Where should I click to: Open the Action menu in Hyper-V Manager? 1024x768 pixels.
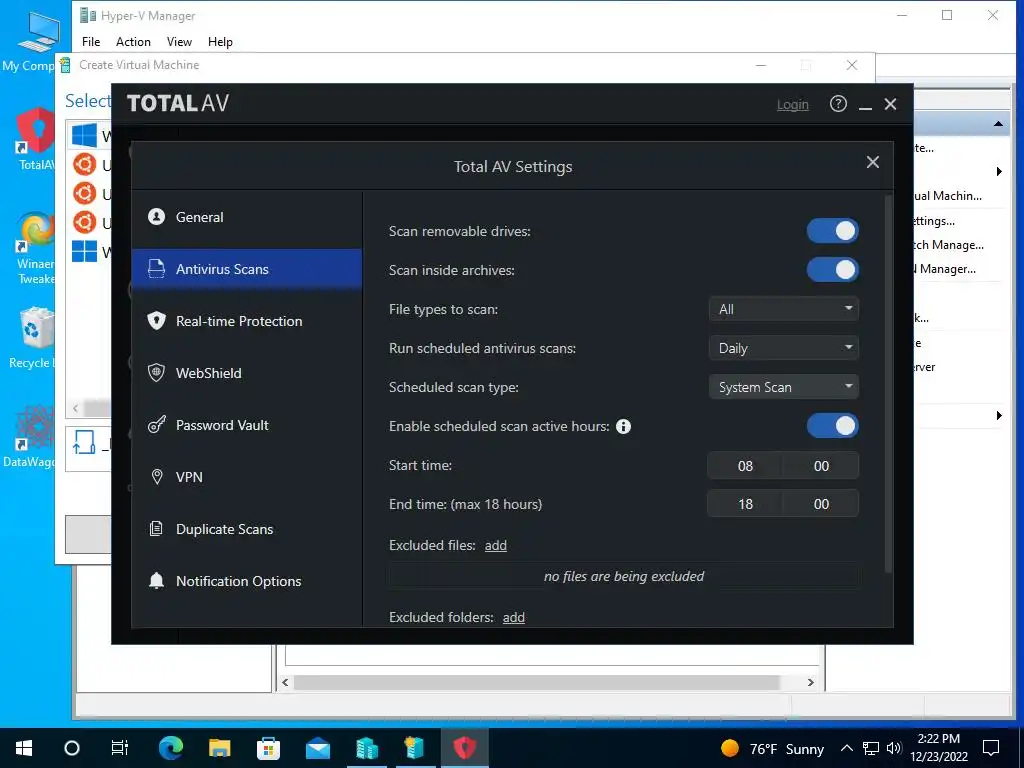(x=133, y=42)
